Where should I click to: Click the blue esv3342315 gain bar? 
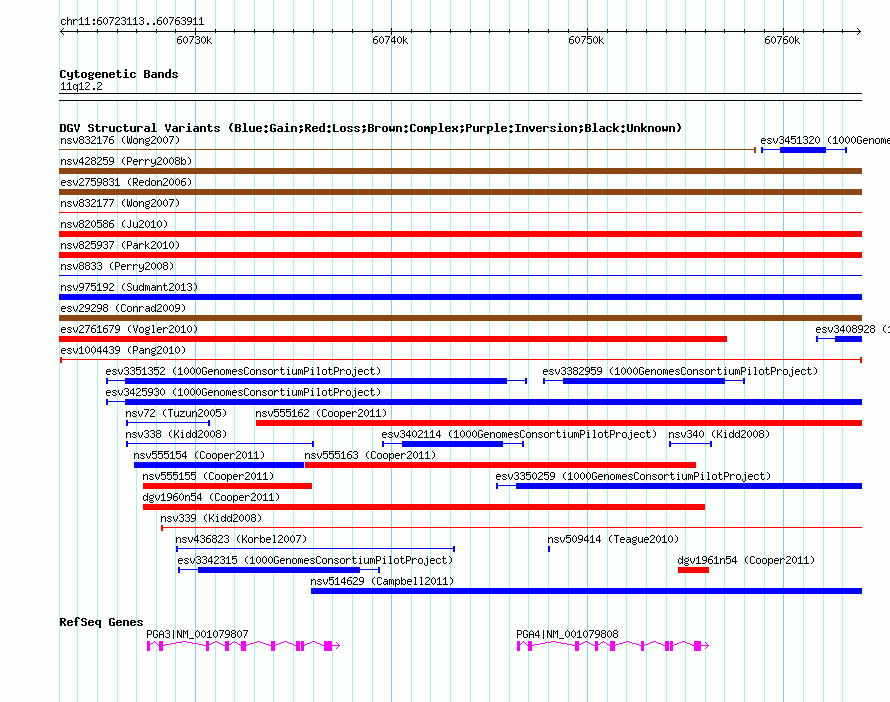coord(279,570)
